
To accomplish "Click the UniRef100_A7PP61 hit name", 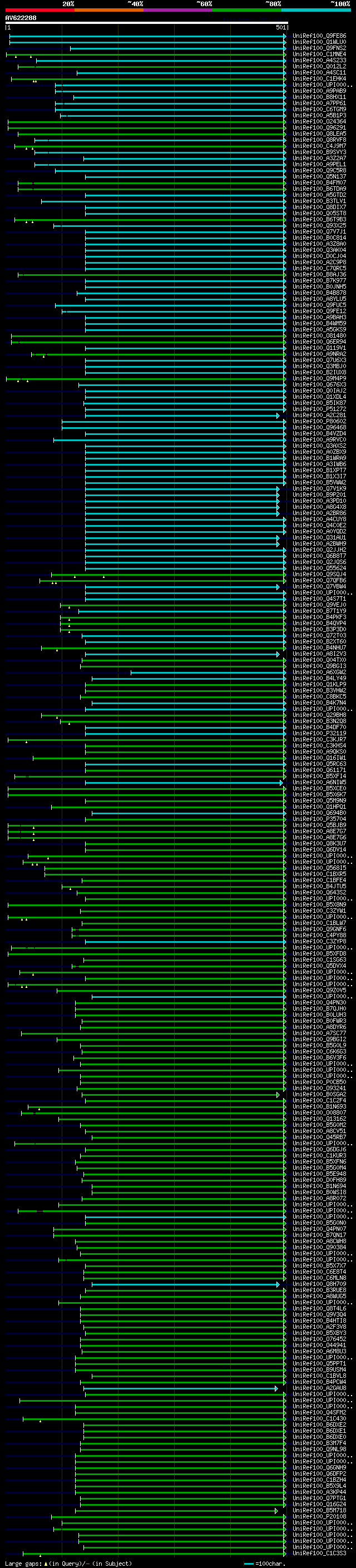I will (319, 103).
